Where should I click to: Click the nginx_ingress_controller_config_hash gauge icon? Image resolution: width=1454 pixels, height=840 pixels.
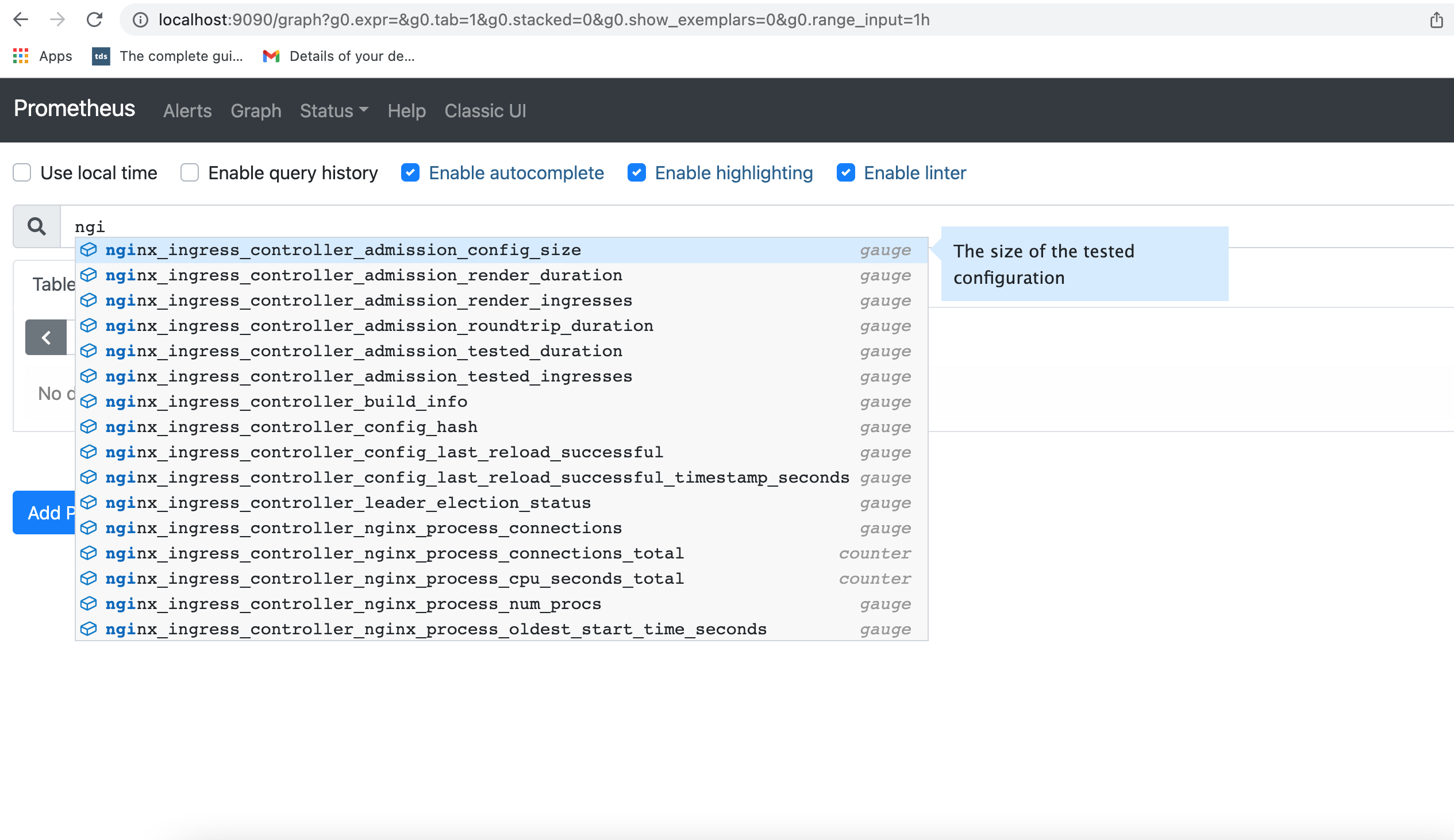[90, 427]
